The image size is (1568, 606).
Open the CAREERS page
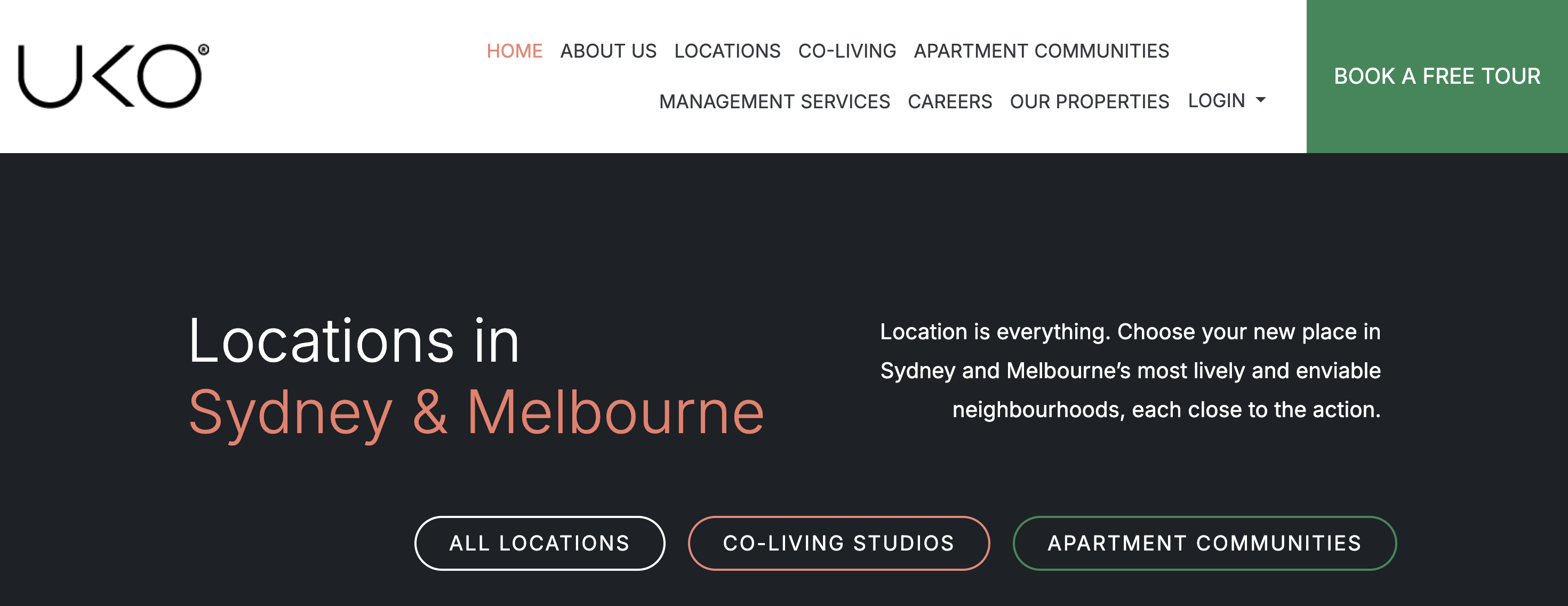[x=949, y=102]
